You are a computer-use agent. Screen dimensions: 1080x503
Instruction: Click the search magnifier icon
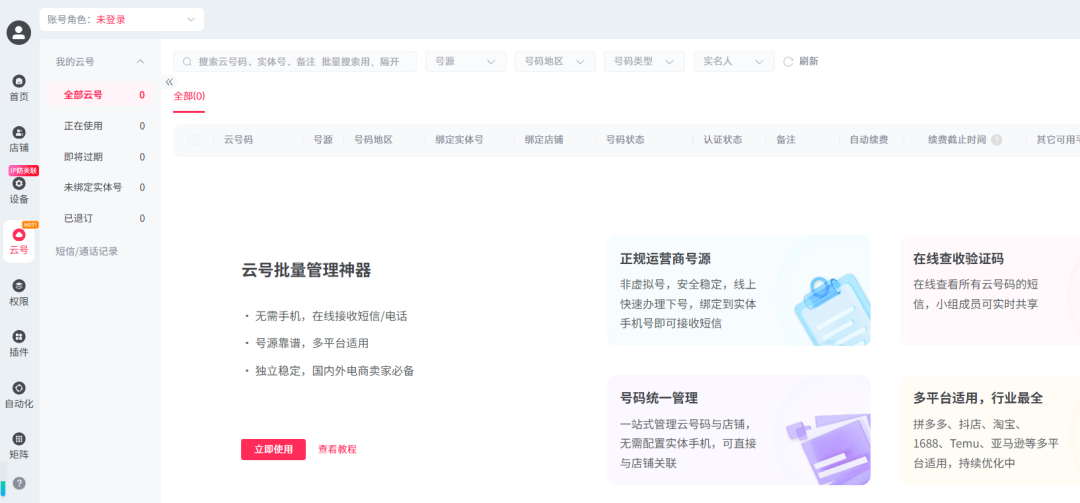point(187,61)
